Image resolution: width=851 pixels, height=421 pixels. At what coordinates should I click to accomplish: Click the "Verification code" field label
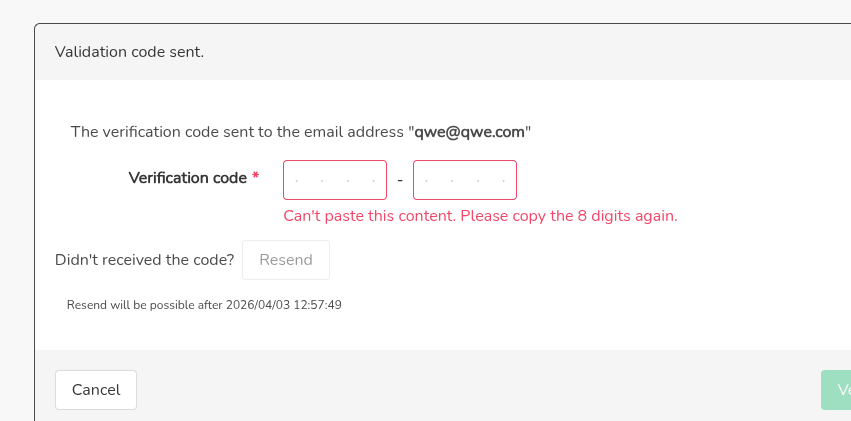[187, 178]
